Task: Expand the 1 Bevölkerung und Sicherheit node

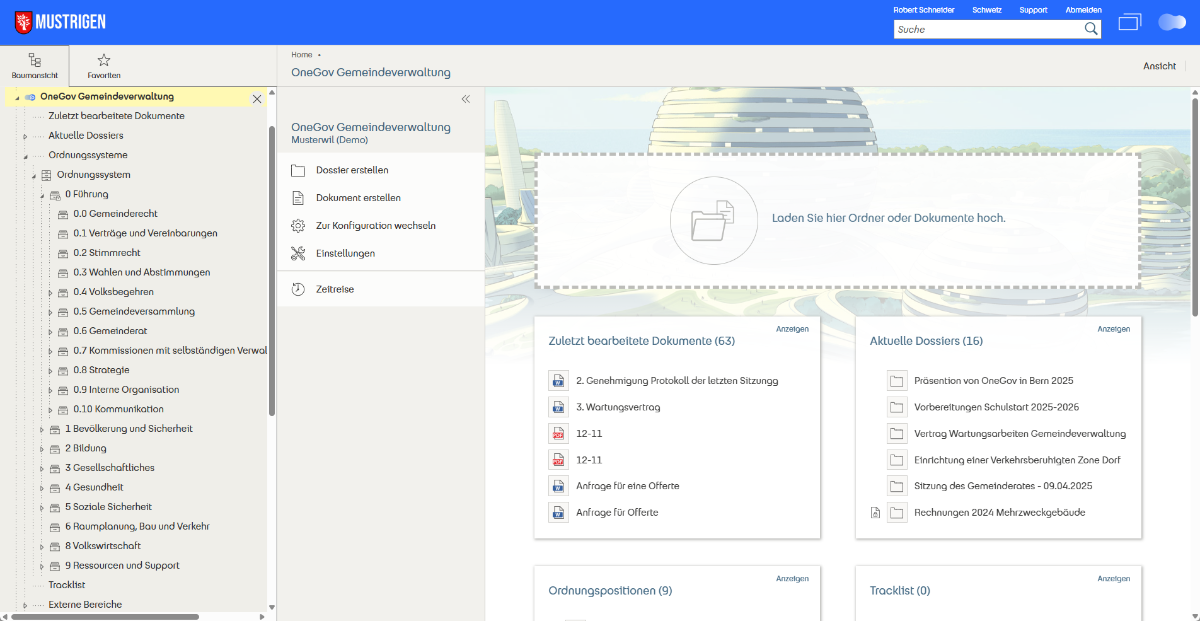Action: 42,429
